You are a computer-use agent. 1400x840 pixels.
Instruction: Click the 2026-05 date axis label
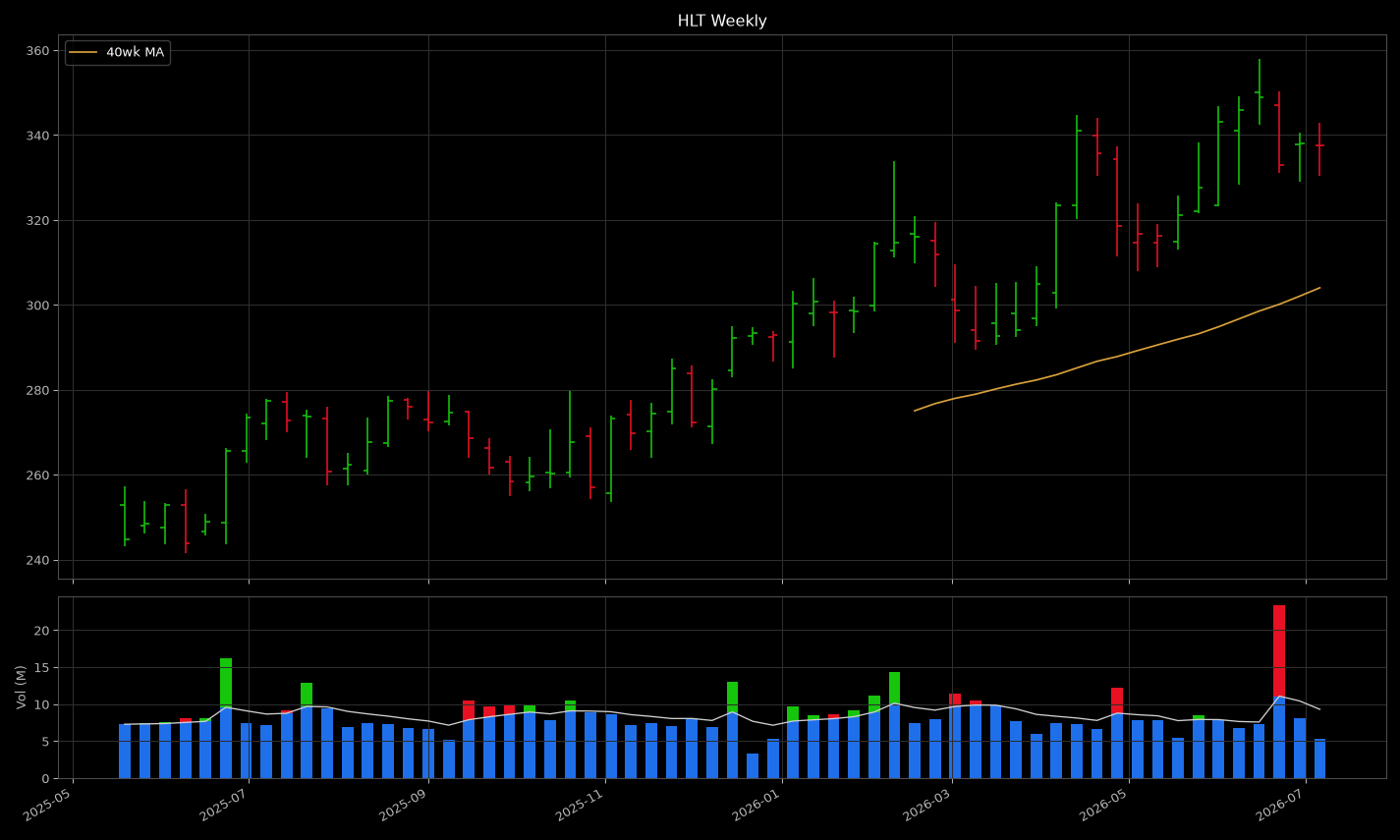[x=1105, y=804]
